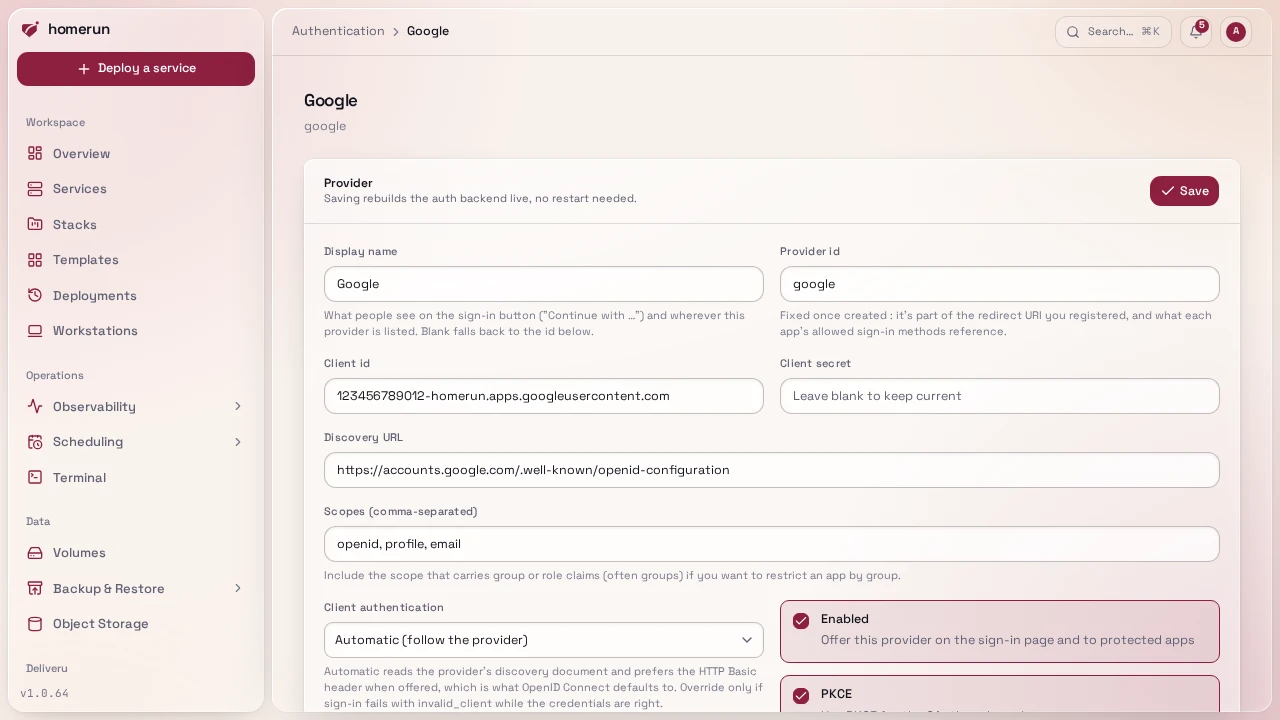Open the Deployments history icon
Viewport: 1280px width, 720px height.
(35, 295)
